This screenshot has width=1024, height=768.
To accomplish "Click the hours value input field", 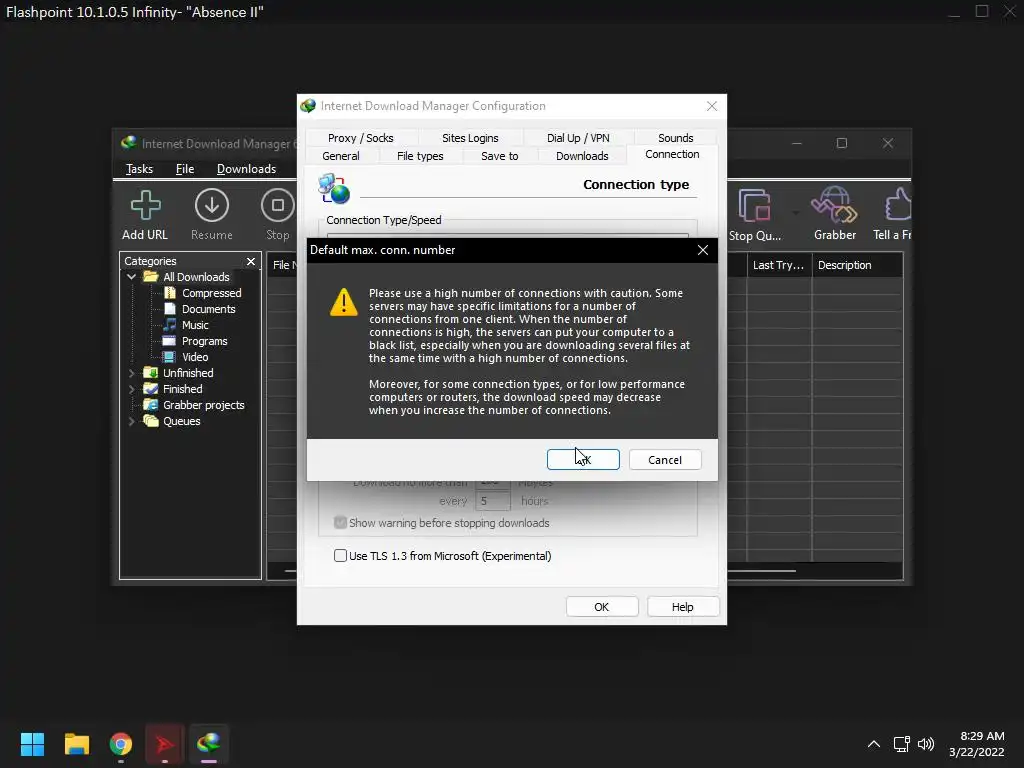I will (492, 501).
